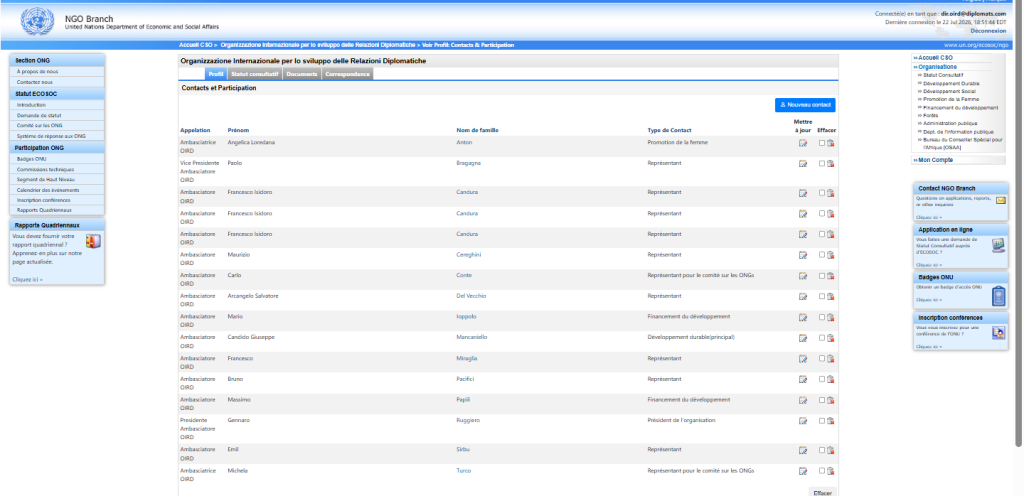The height and width of the screenshot is (496, 1024).
Task: Click the edit icon in Ioppolo's row
Action: click(803, 317)
